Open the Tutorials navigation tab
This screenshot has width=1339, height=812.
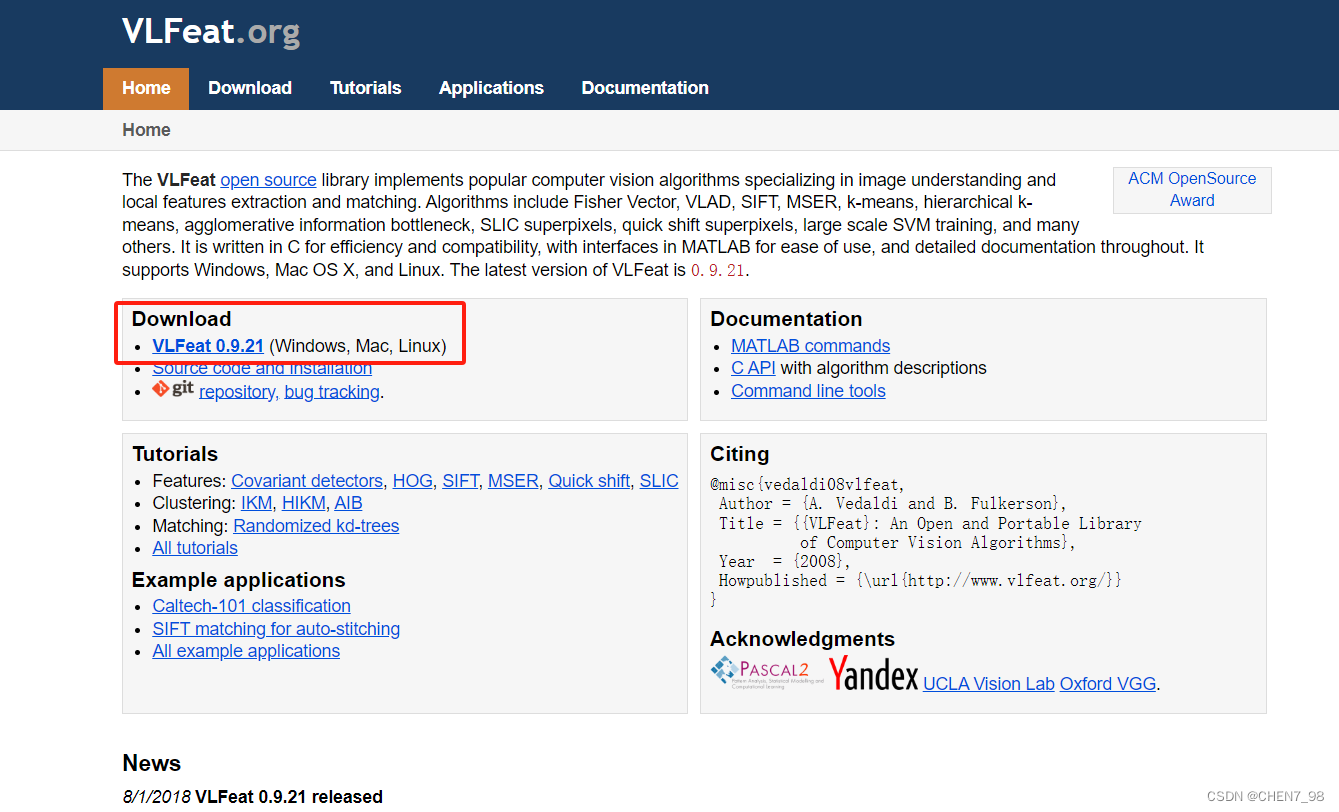coord(366,88)
